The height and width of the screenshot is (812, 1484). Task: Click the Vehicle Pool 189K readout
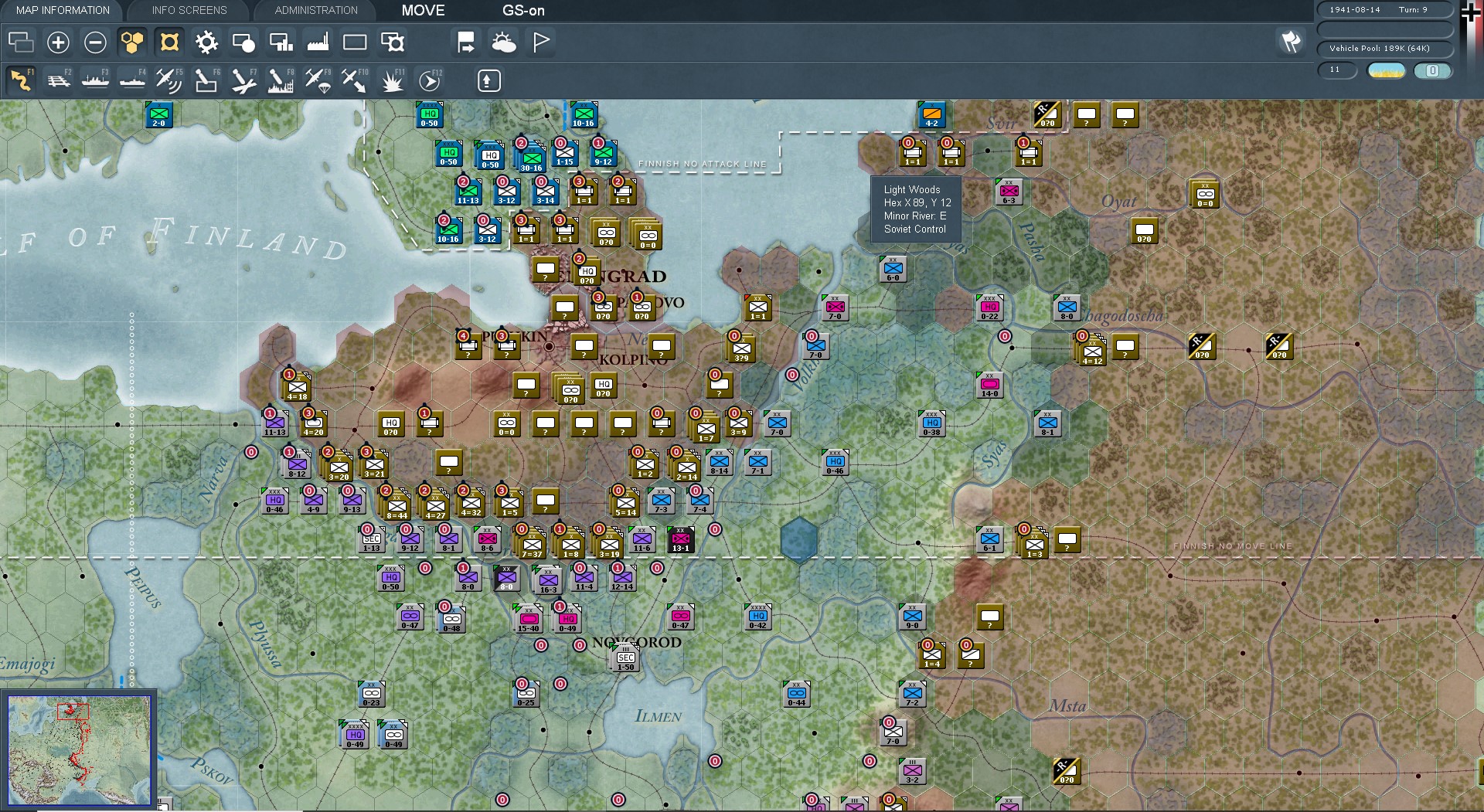(x=1385, y=49)
